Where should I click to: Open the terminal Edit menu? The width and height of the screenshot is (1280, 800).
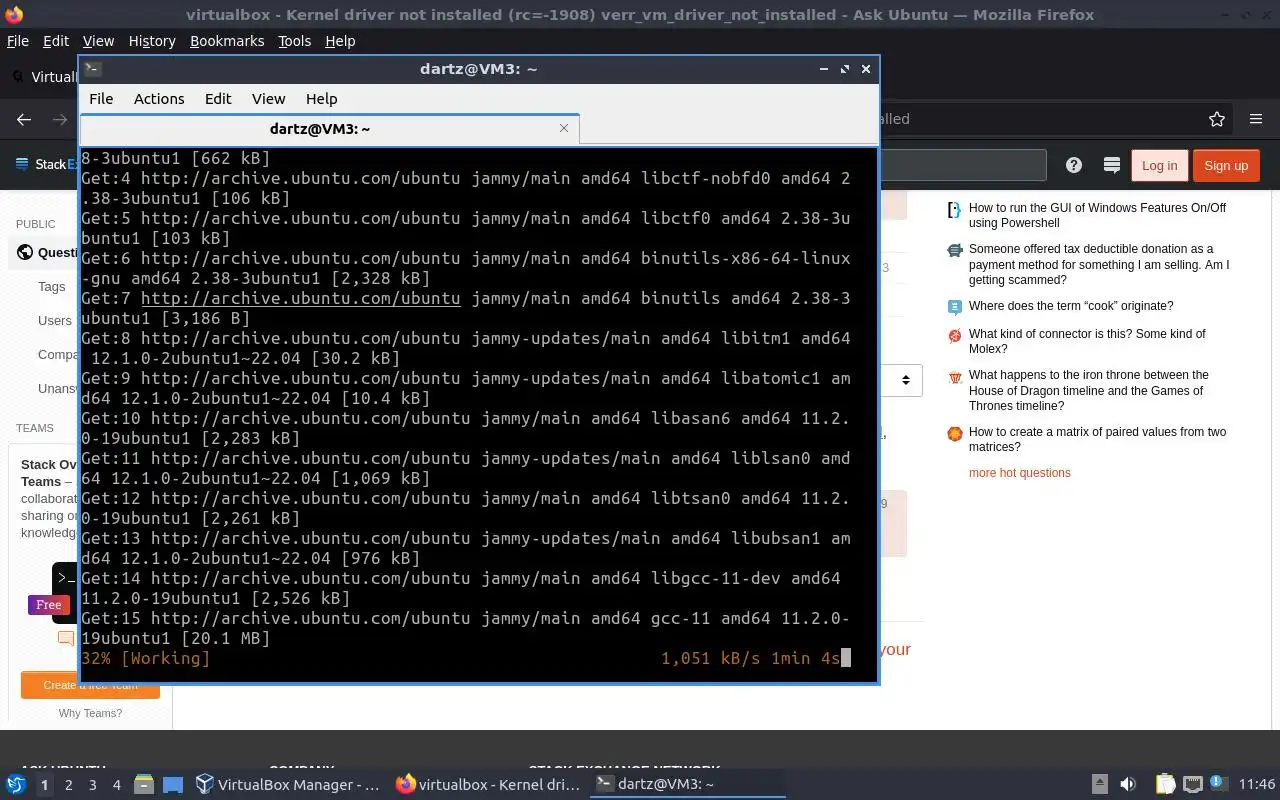click(x=218, y=99)
